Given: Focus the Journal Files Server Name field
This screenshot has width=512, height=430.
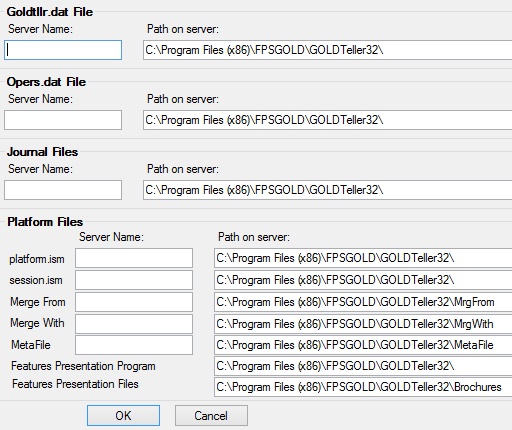Looking at the screenshot, I should coord(63,190).
